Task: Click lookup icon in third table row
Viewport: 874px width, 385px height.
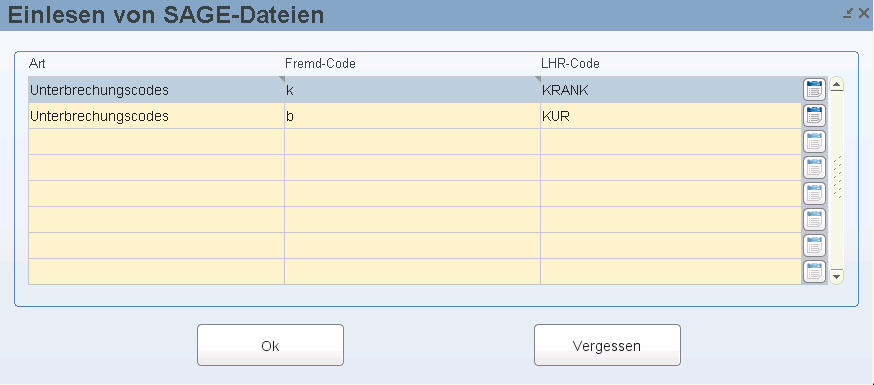Action: pyautogui.click(x=814, y=142)
